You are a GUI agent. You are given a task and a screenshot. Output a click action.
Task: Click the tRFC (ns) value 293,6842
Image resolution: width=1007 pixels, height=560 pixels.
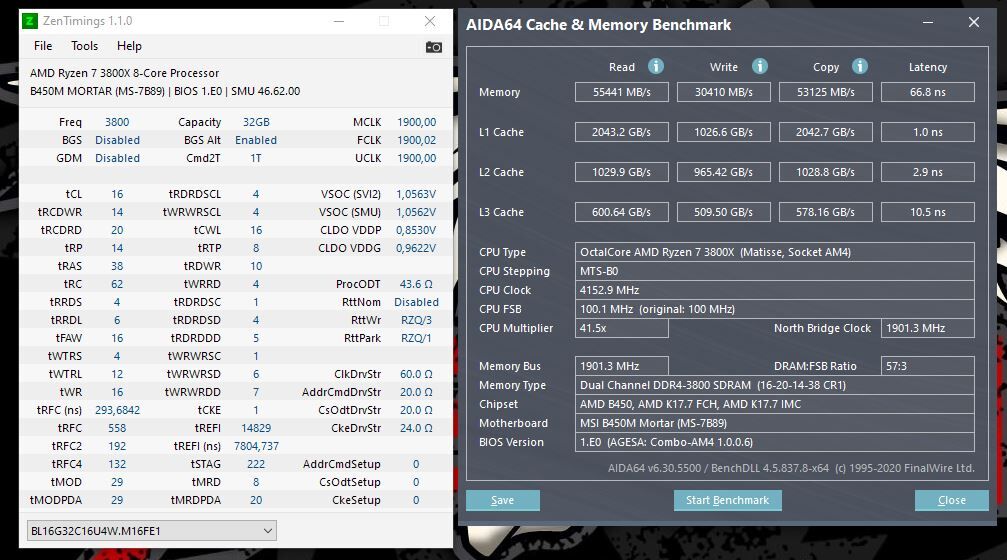(x=117, y=410)
